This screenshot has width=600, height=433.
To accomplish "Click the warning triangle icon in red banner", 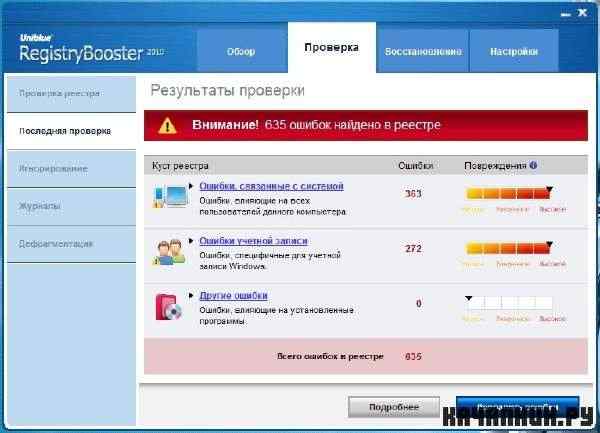I will click(x=168, y=125).
